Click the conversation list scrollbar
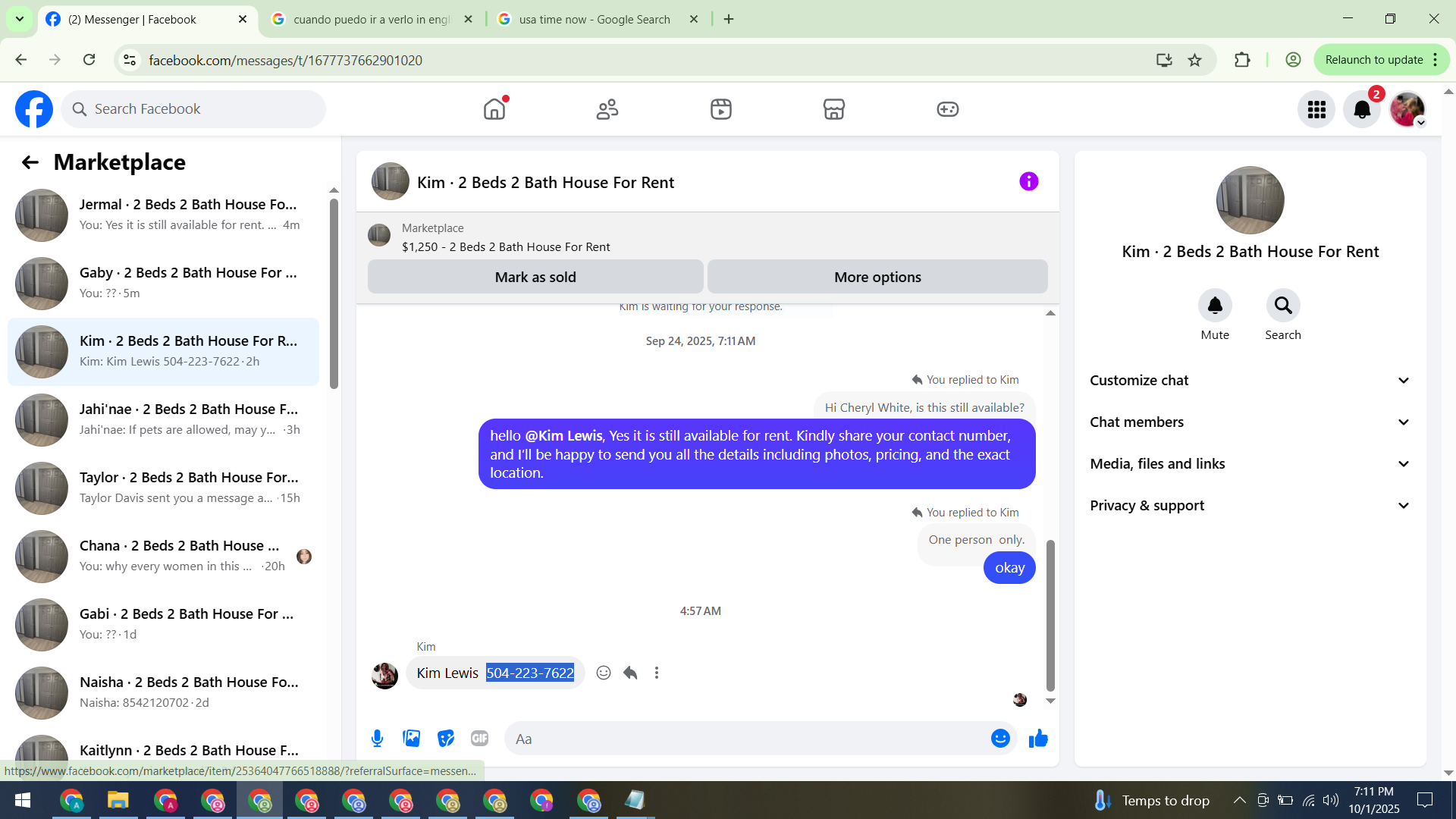 click(334, 293)
